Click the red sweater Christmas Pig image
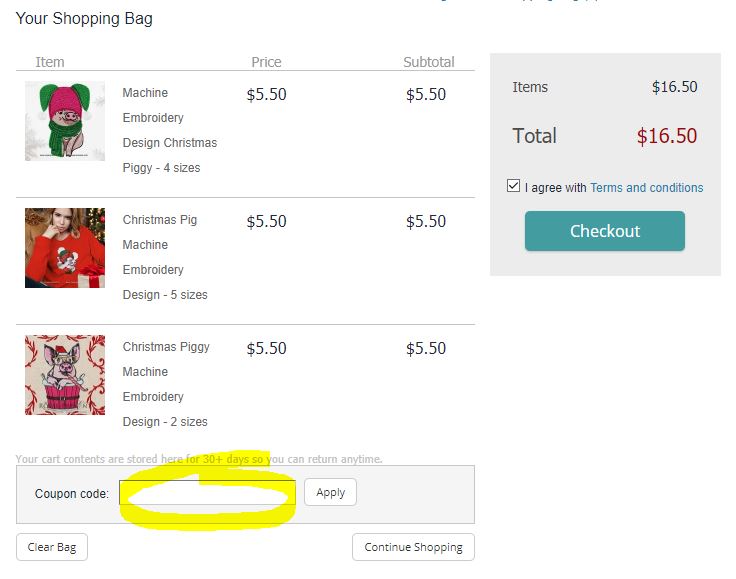This screenshot has width=736, height=579. 65,248
